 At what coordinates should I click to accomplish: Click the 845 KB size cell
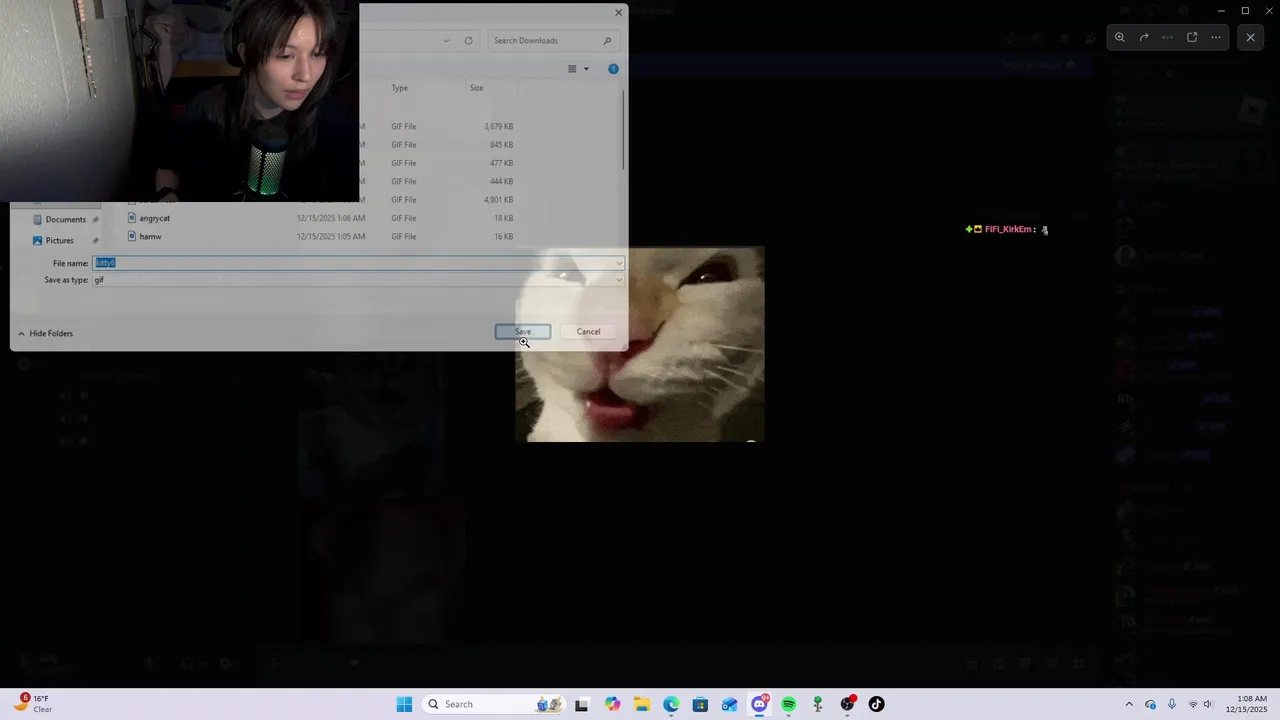coord(501,145)
